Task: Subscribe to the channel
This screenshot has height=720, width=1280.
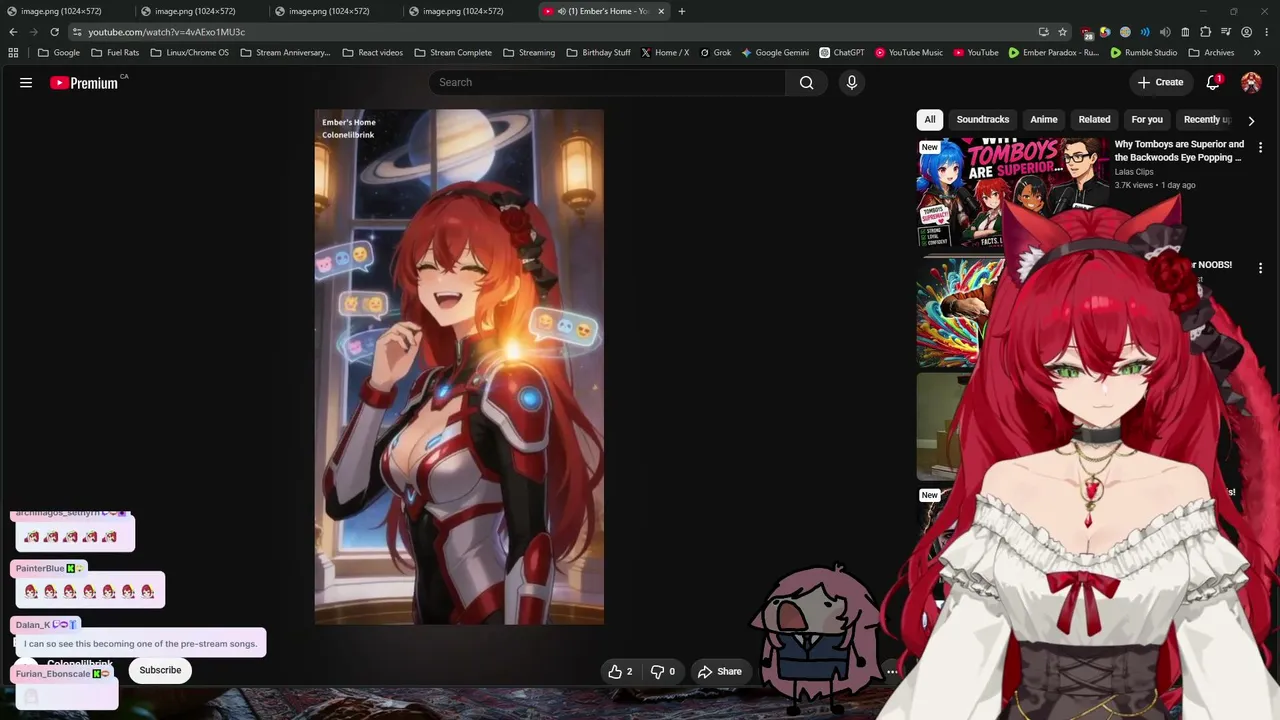Action: coord(160,670)
